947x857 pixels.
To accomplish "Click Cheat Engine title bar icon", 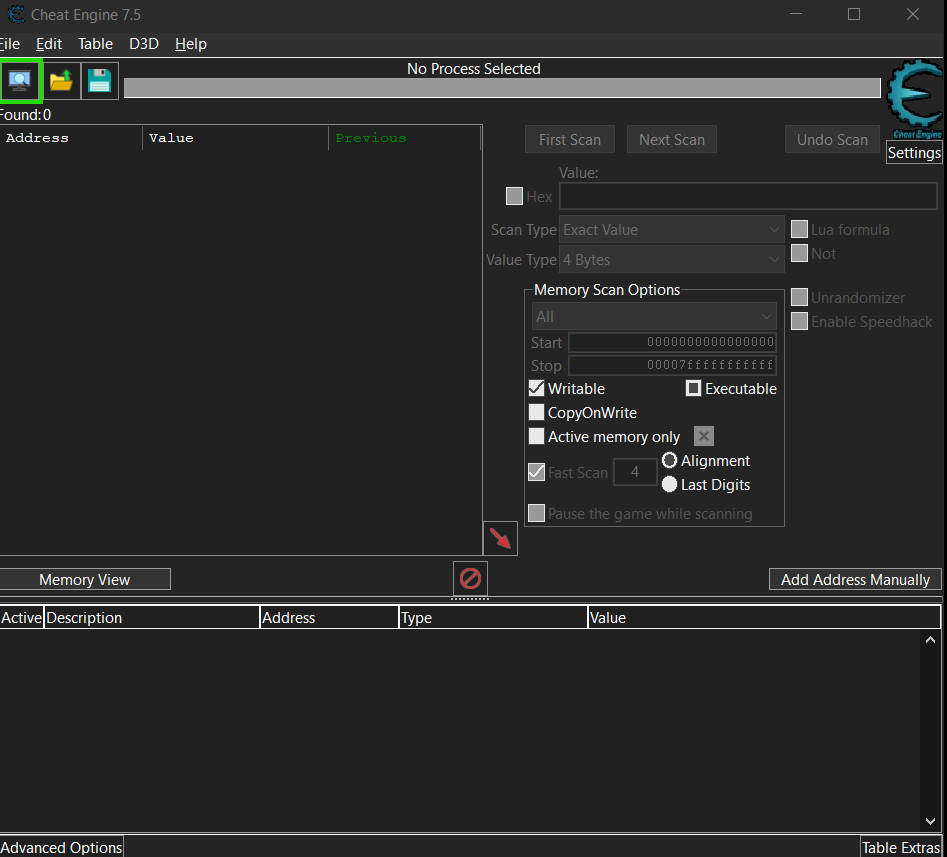I will (16, 14).
